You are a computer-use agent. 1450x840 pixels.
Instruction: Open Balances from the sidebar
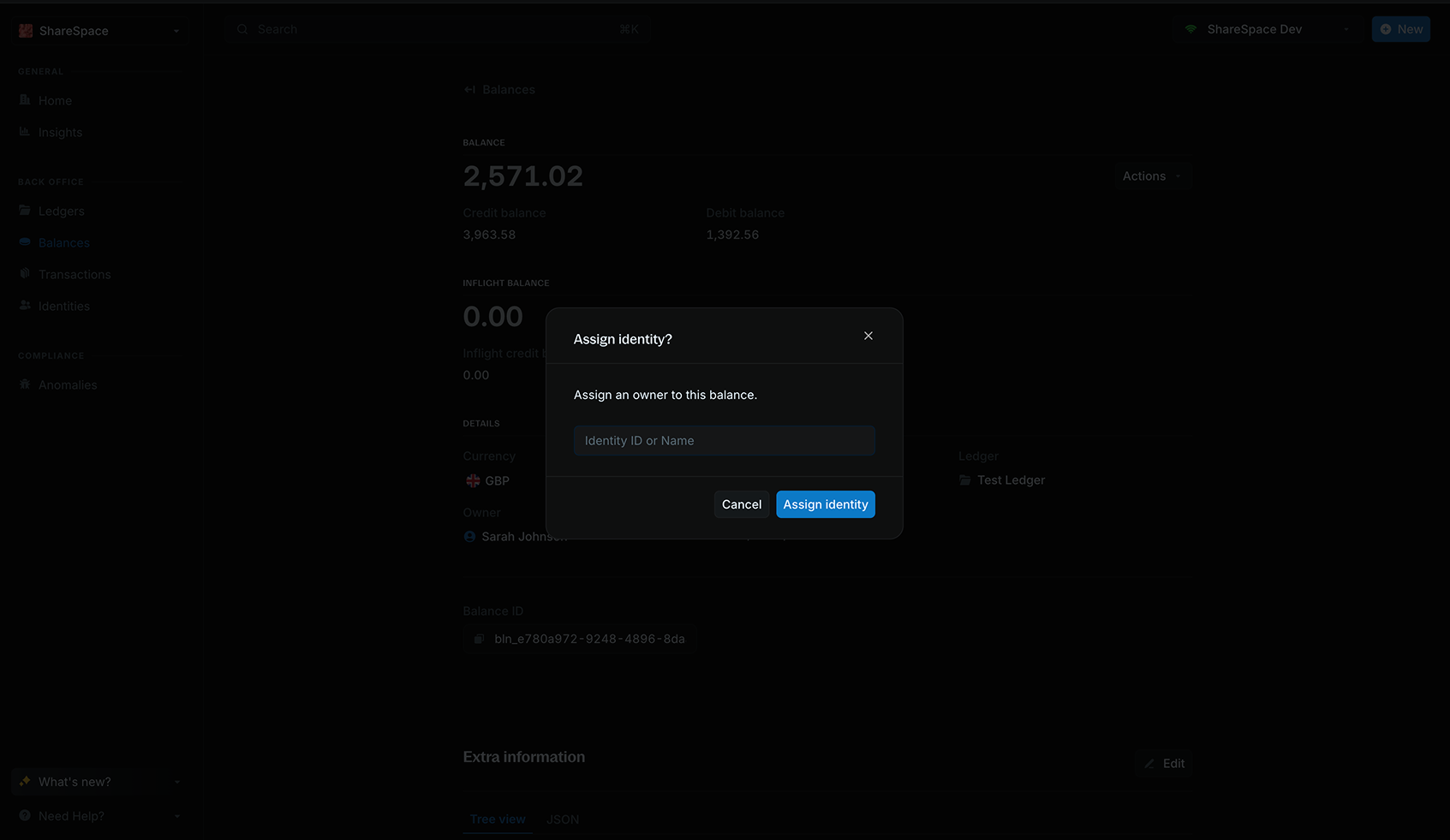point(63,242)
